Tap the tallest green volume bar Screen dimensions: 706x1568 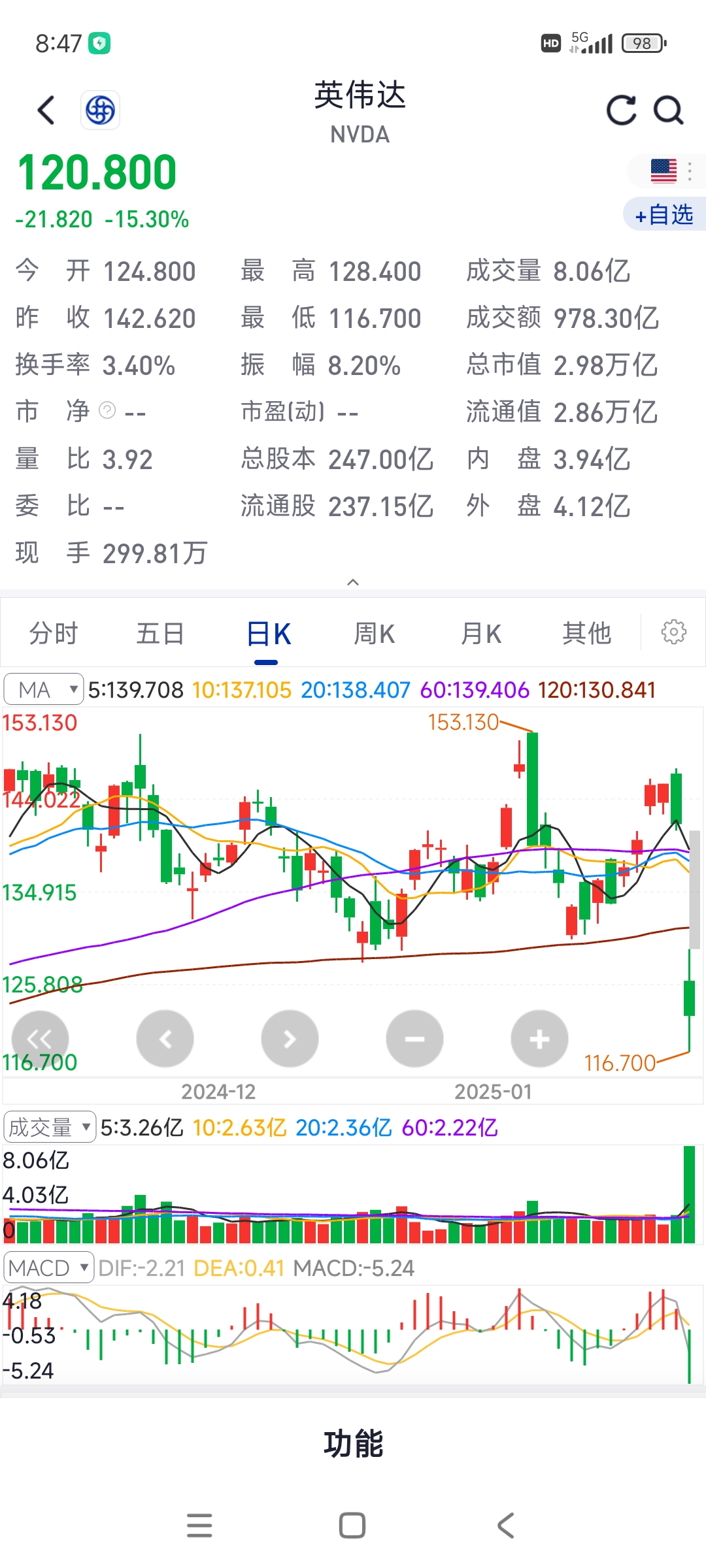tap(689, 1194)
